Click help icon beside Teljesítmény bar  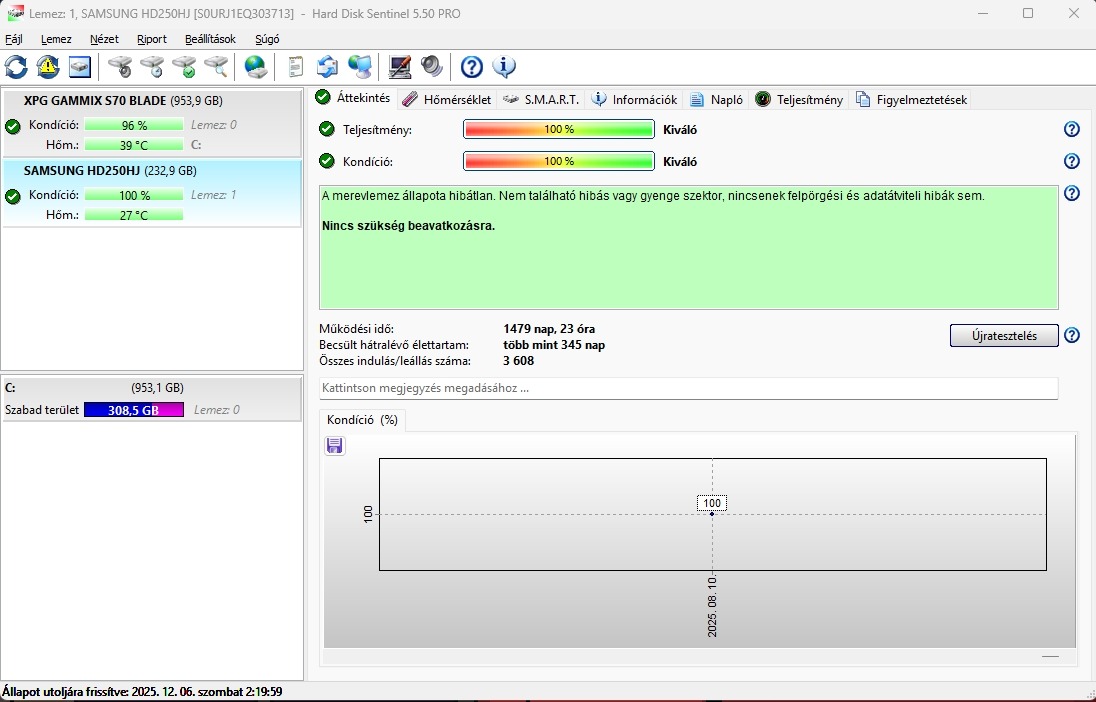tap(1072, 129)
